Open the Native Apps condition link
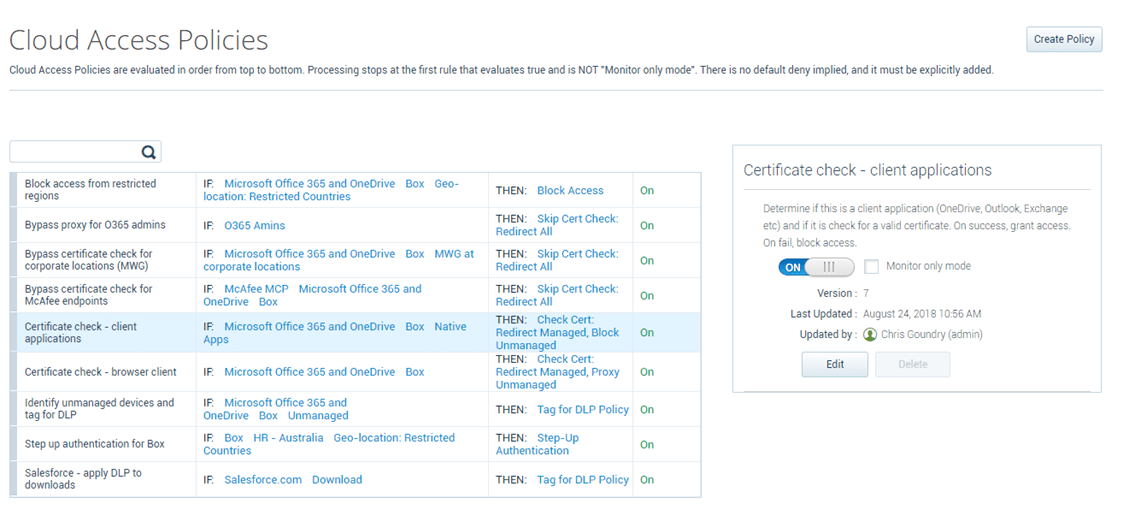This screenshot has width=1141, height=510. [335, 333]
